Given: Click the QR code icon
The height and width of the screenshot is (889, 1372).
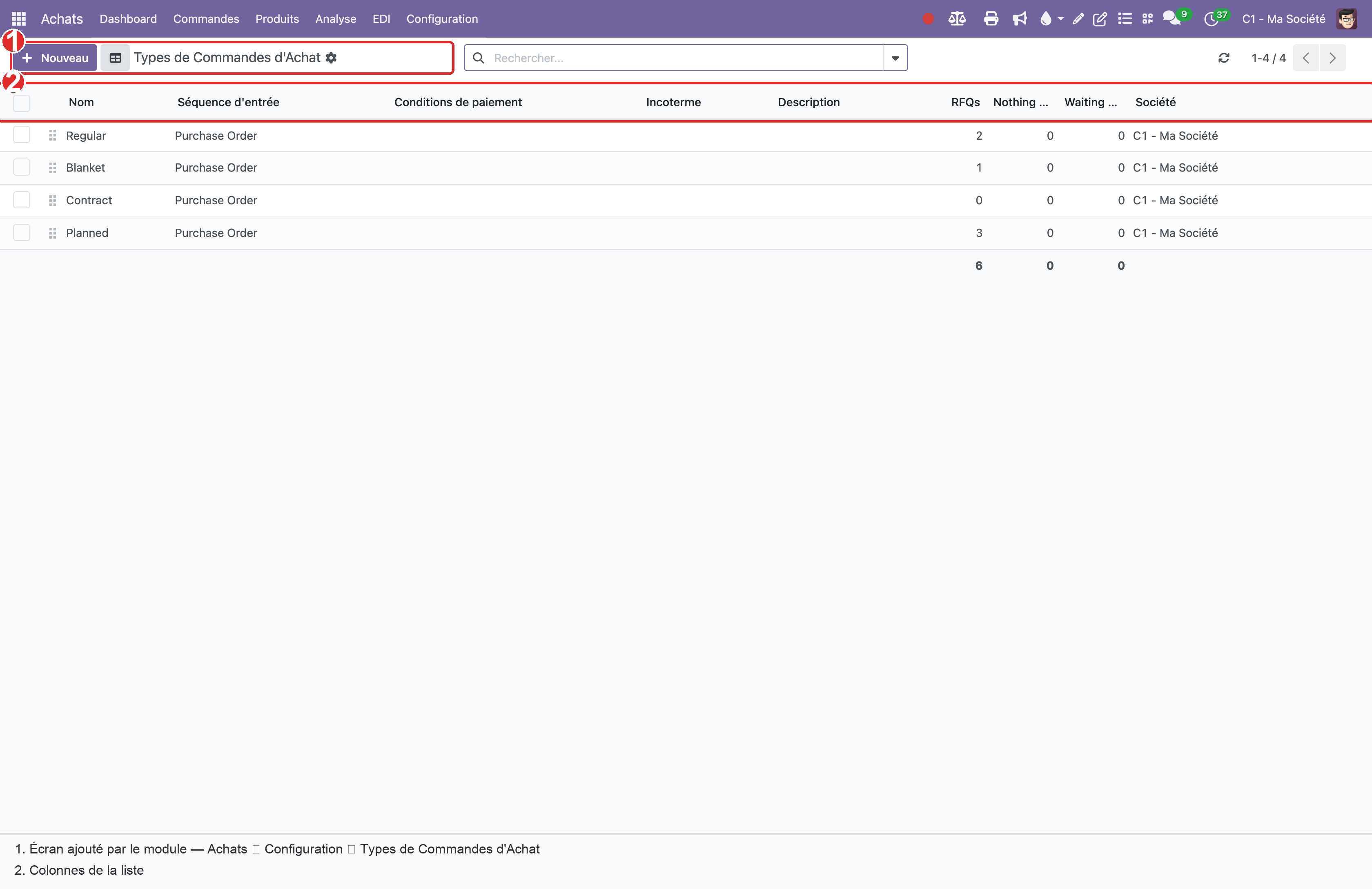Looking at the screenshot, I should [x=1148, y=19].
